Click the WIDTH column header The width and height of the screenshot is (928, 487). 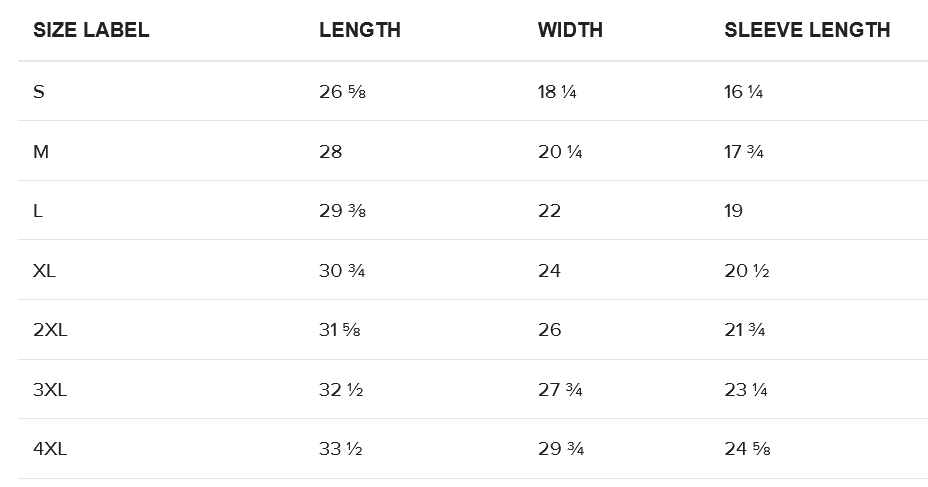[570, 30]
